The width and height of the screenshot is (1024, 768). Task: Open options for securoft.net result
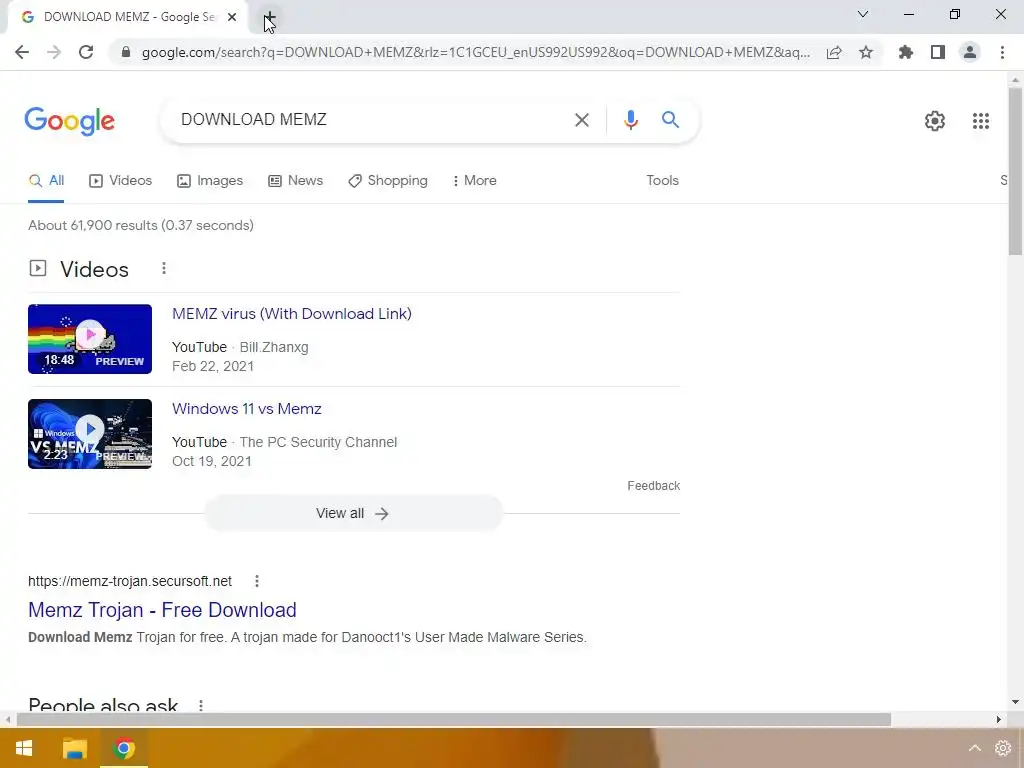[257, 581]
